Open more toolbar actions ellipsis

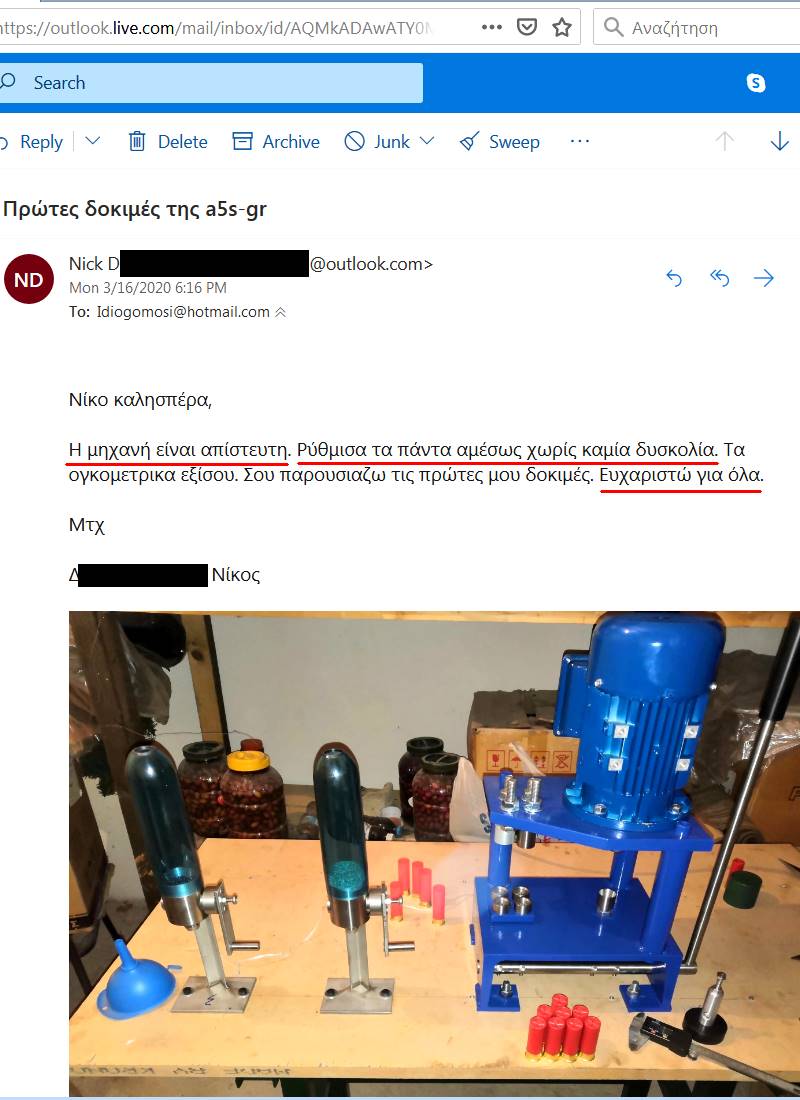[x=580, y=141]
